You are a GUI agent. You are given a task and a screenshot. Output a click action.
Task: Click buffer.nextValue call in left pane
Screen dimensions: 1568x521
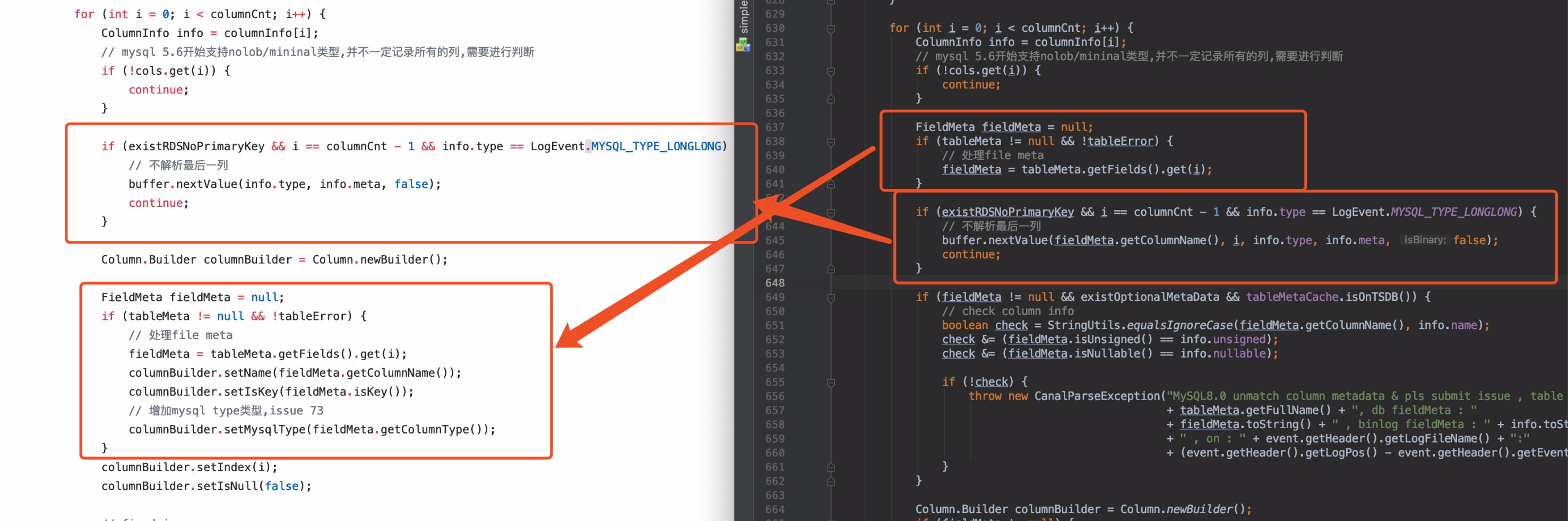coord(285,185)
